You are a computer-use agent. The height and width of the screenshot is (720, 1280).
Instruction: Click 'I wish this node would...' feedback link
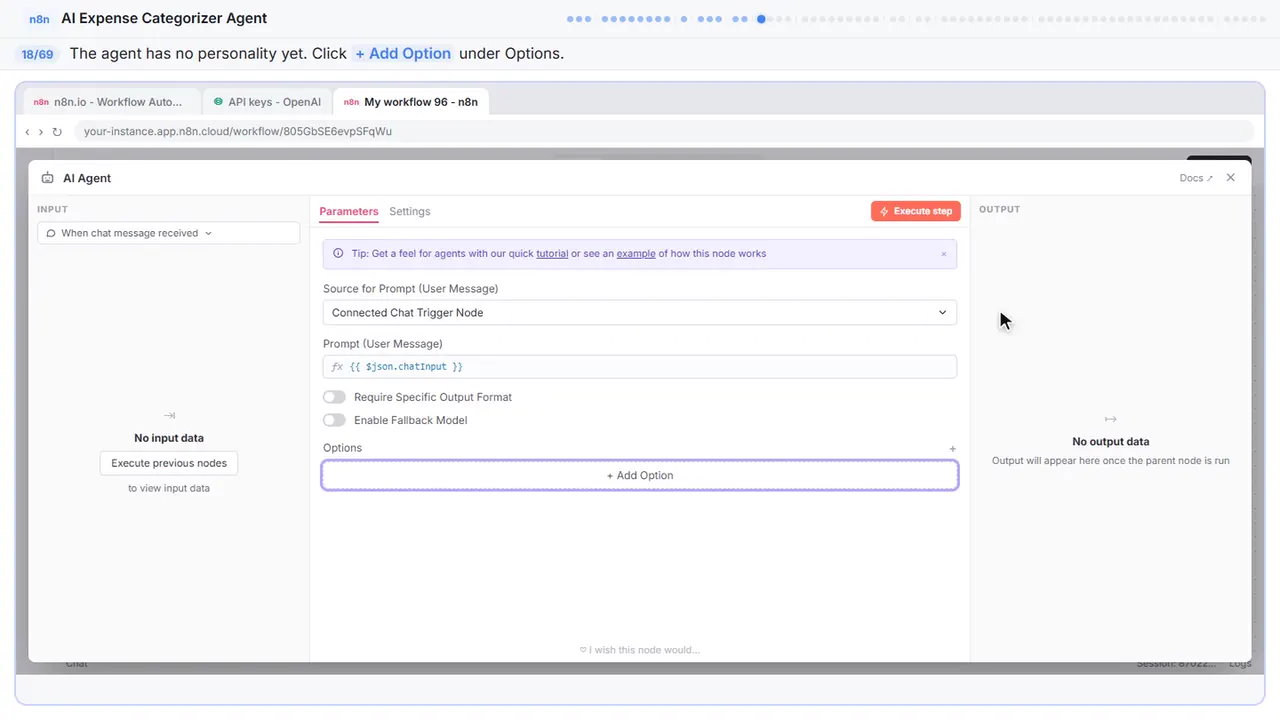[x=640, y=650]
